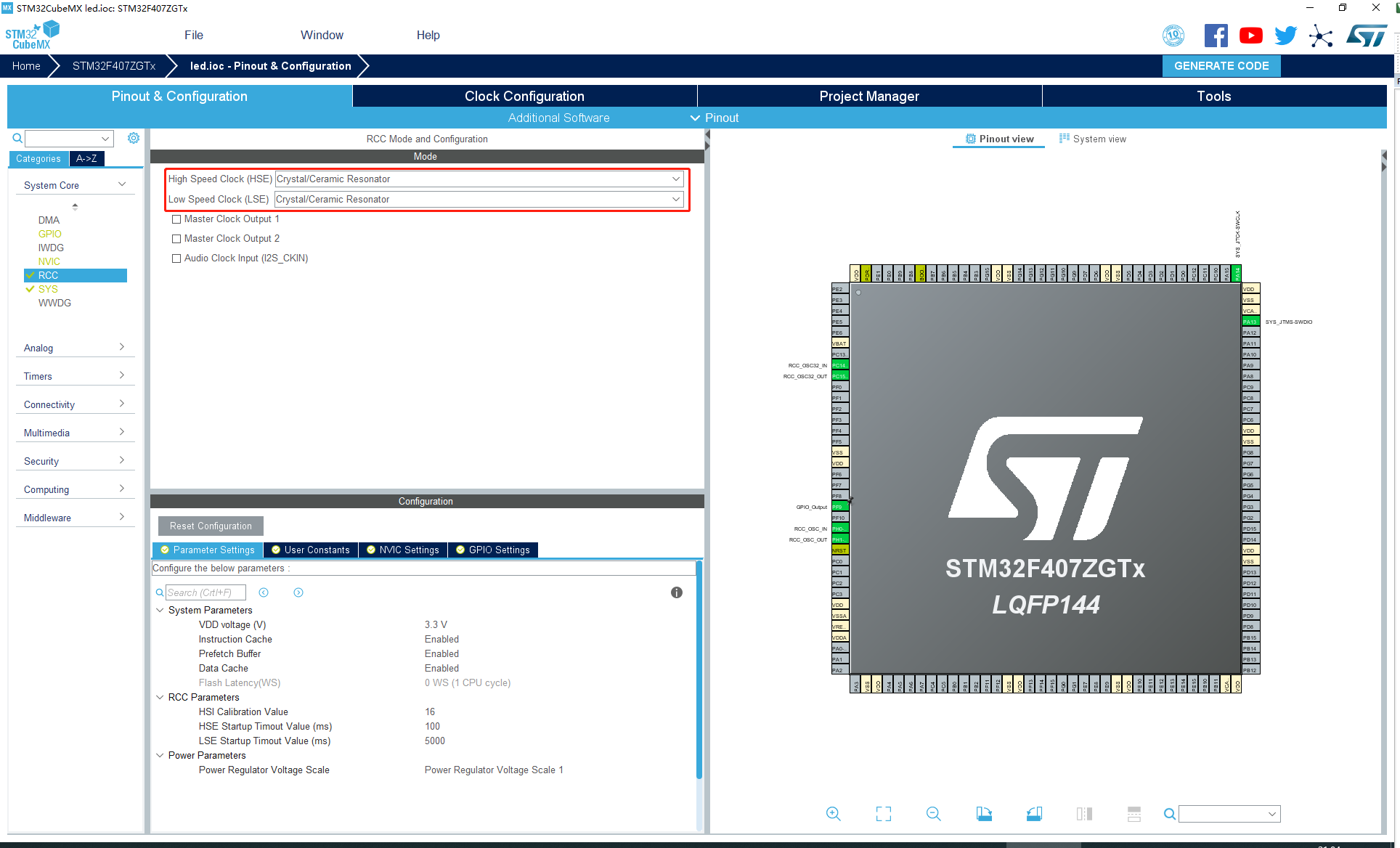This screenshot has width=1400, height=848.
Task: Switch to A->Z list view
Action: point(87,158)
